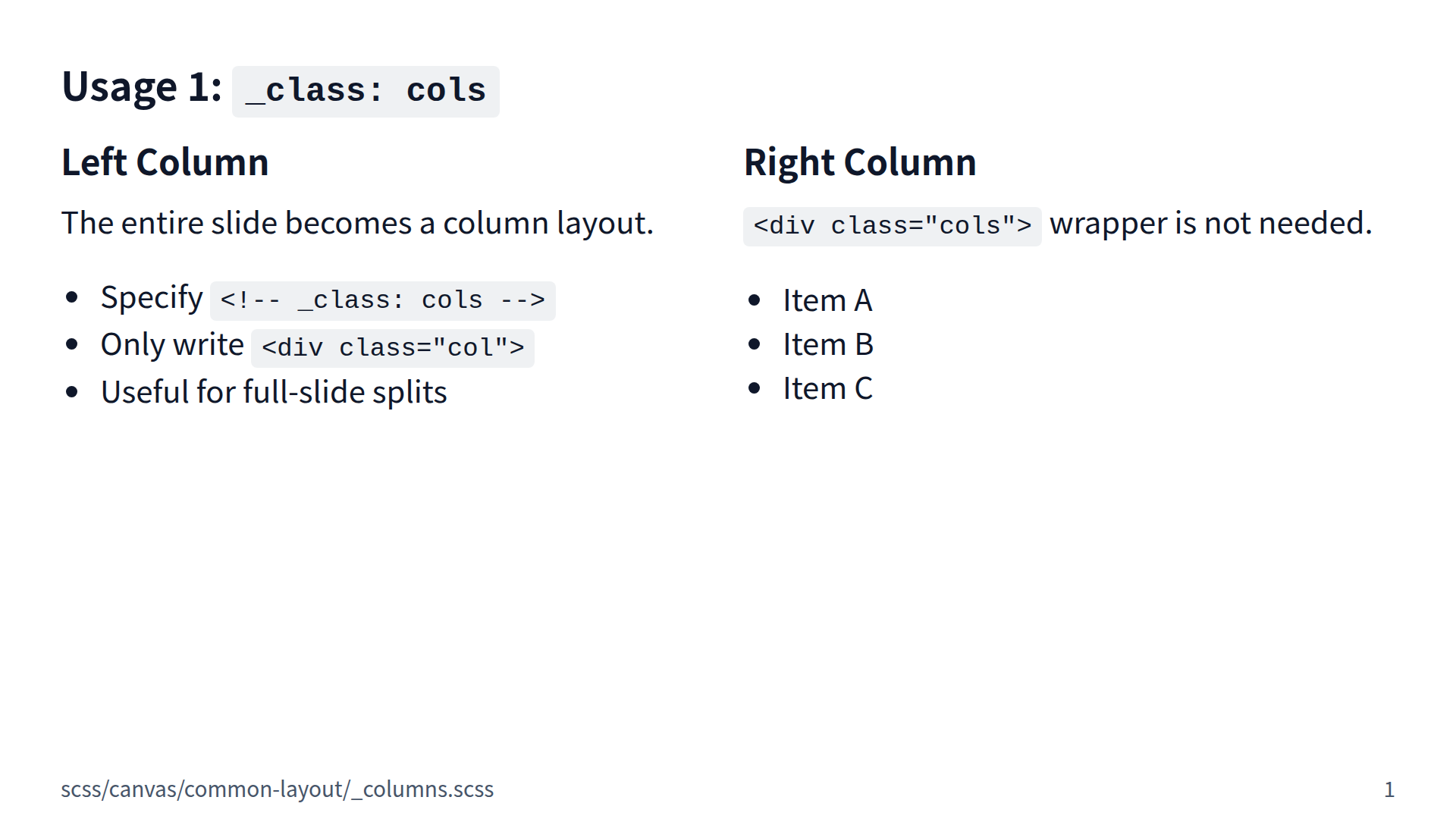Click the bullet dot before "Specify"
The image size is (1456, 819).
tap(72, 297)
